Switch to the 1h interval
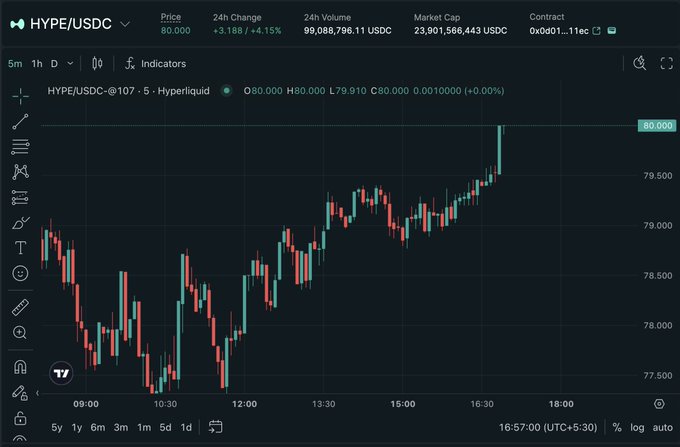This screenshot has height=447, width=680. click(x=37, y=64)
